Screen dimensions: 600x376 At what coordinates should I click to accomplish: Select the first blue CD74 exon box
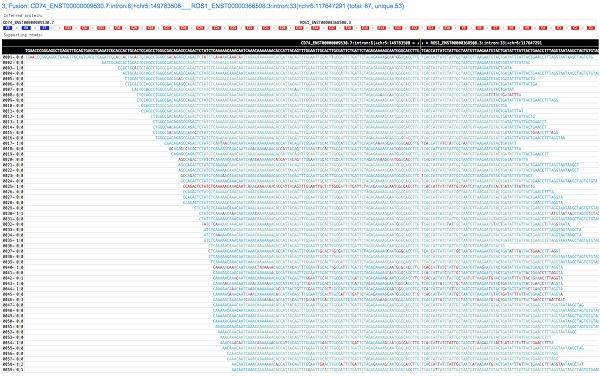pos(7,28)
